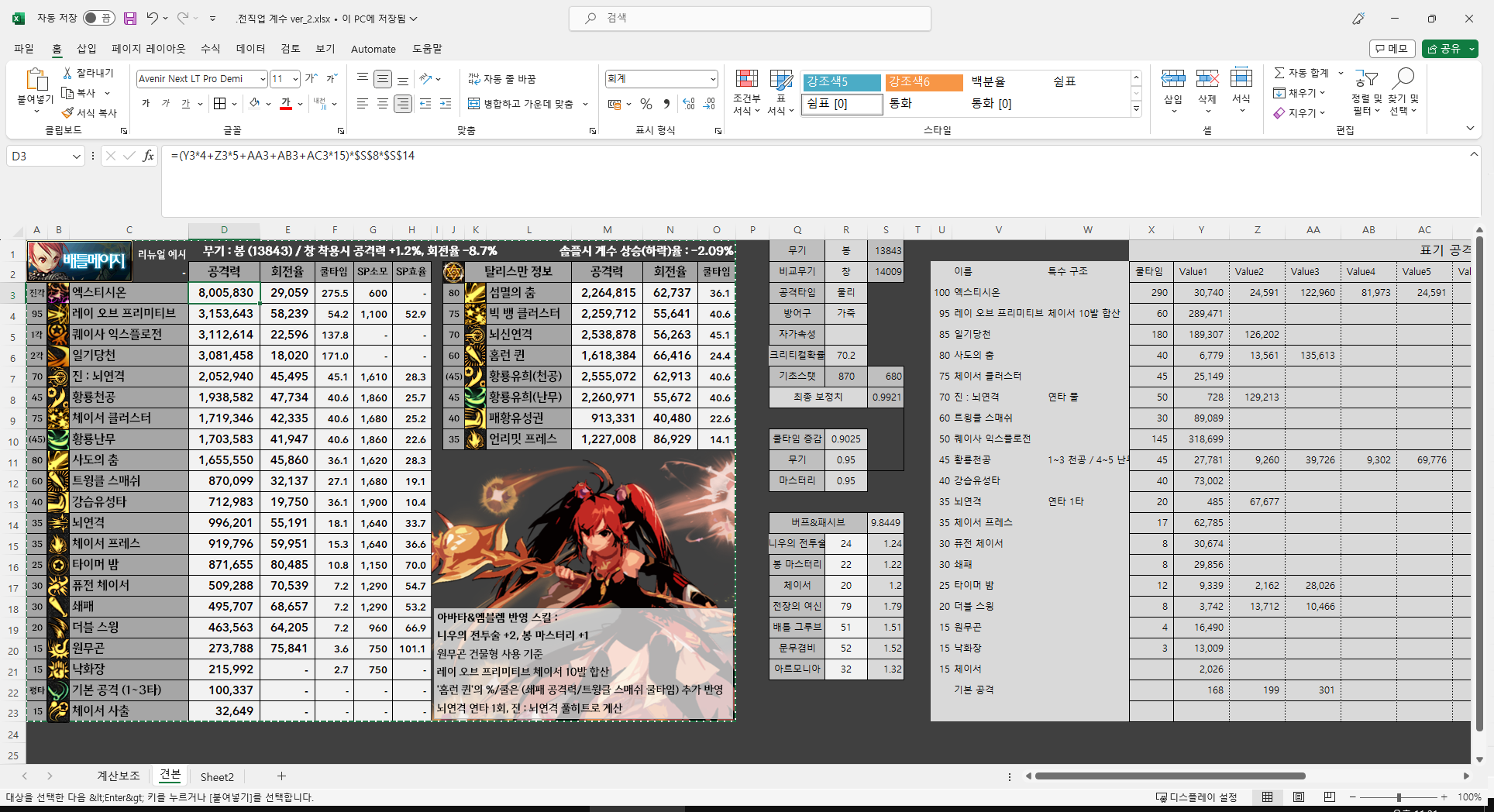
Task: Click the increase decimal icon
Action: click(x=689, y=104)
